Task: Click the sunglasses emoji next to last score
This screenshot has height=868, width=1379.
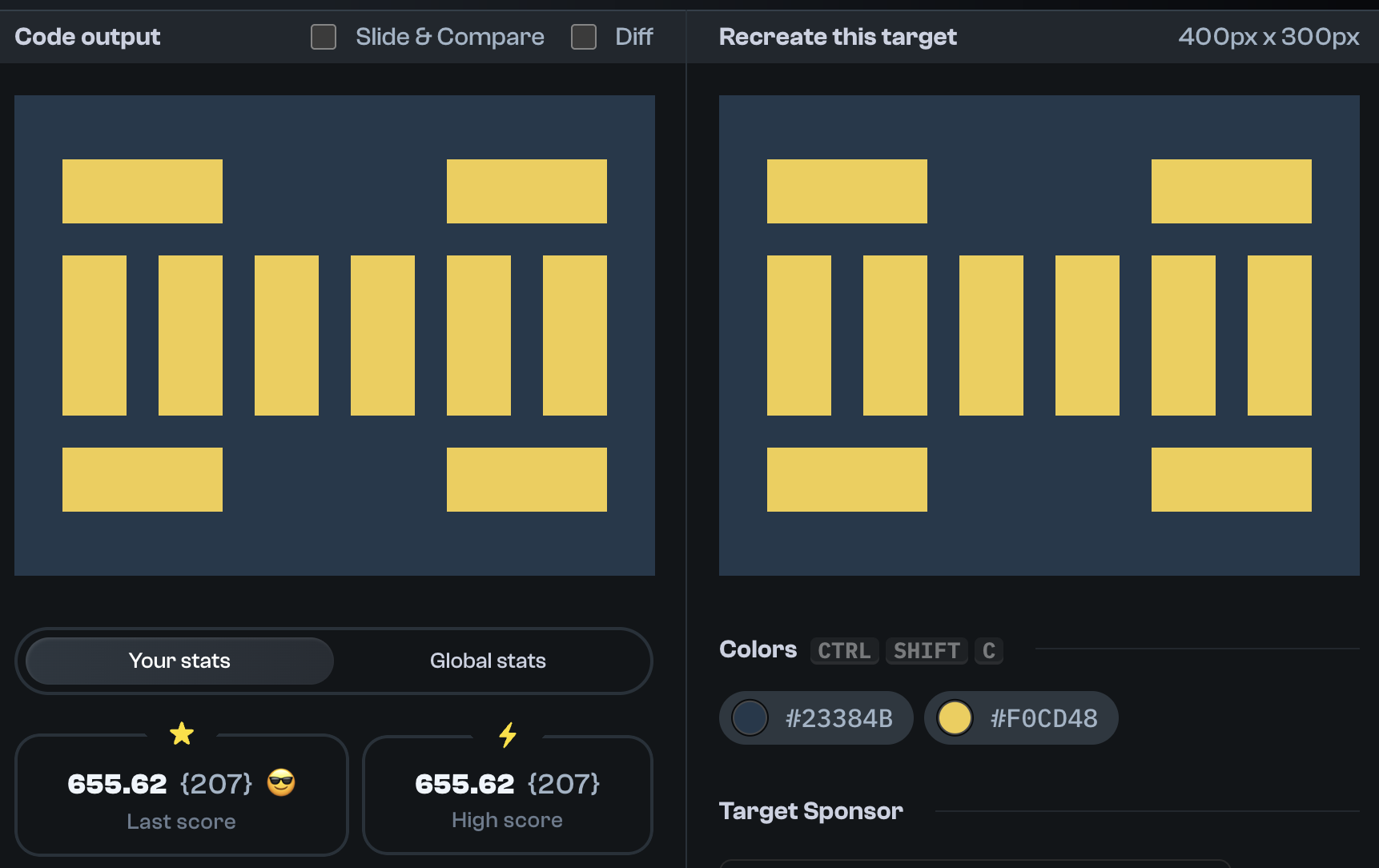Action: point(280,784)
